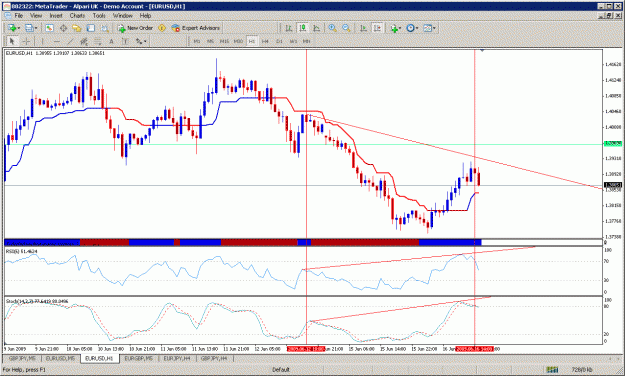The width and height of the screenshot is (625, 376).
Task: Switch to M5 timeframe
Action: point(210,41)
